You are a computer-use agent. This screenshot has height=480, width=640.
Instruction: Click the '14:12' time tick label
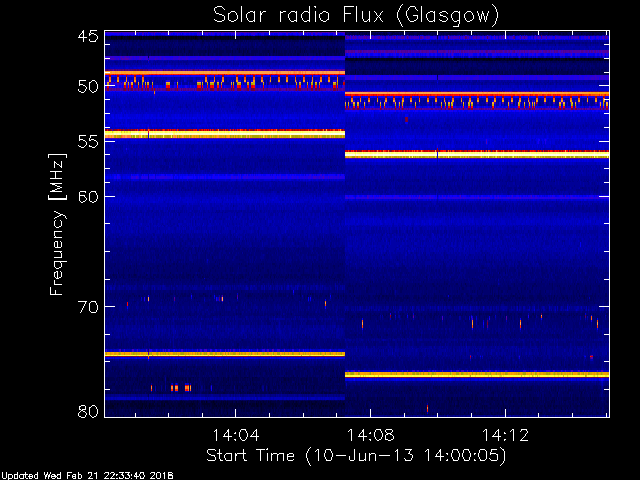tap(505, 435)
